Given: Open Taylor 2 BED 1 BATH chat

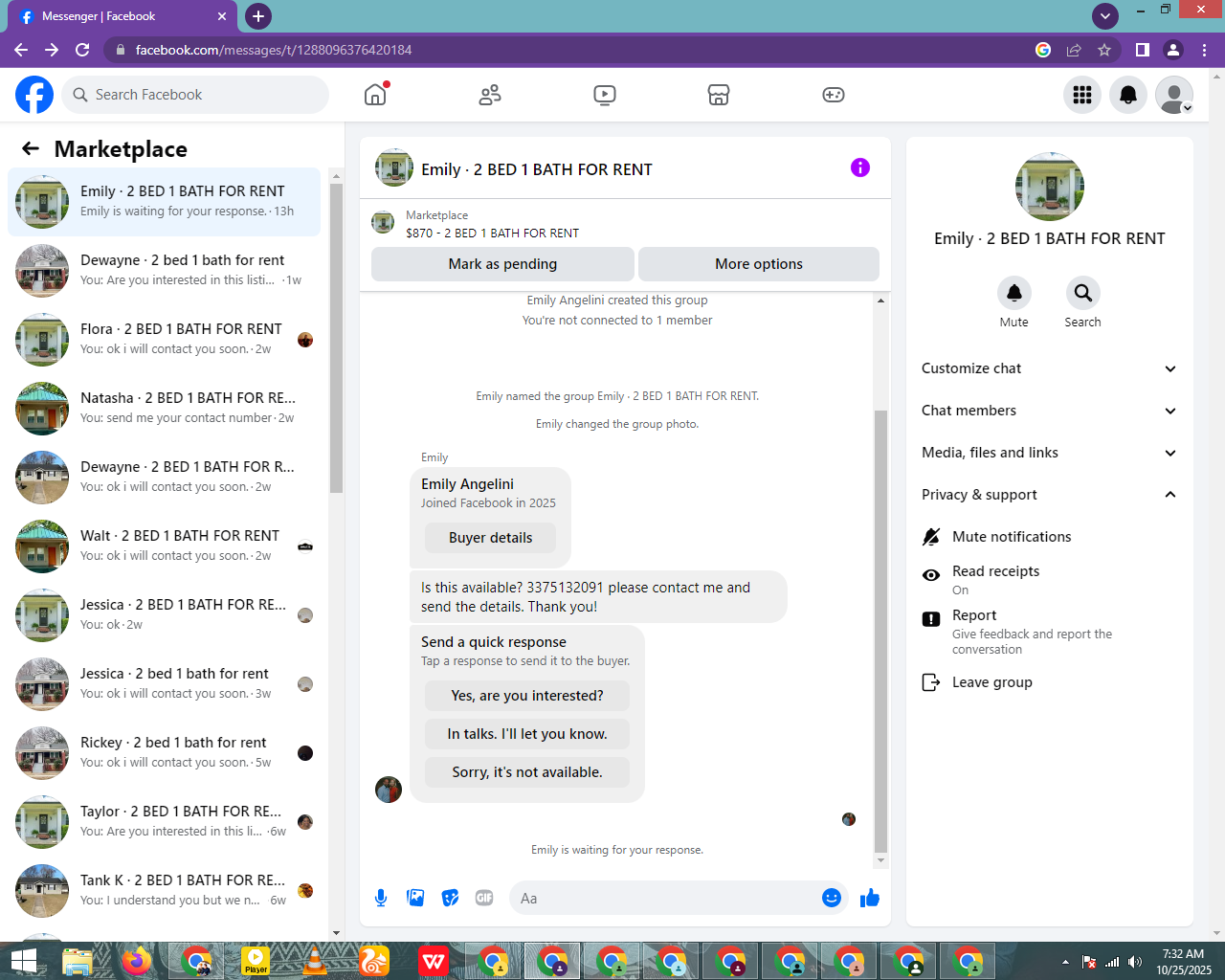Looking at the screenshot, I should coord(164,822).
